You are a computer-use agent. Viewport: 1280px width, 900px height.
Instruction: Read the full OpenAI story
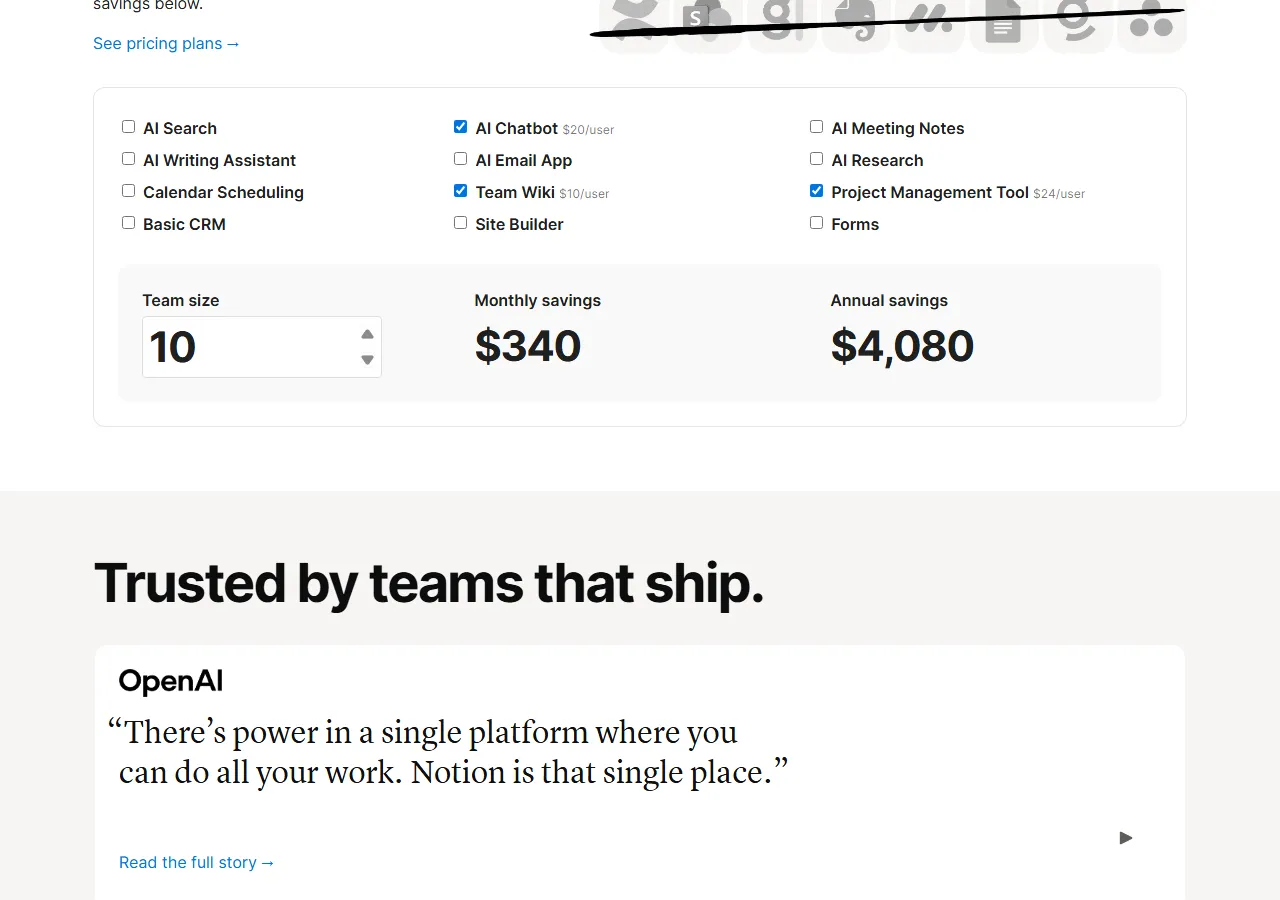(x=196, y=862)
